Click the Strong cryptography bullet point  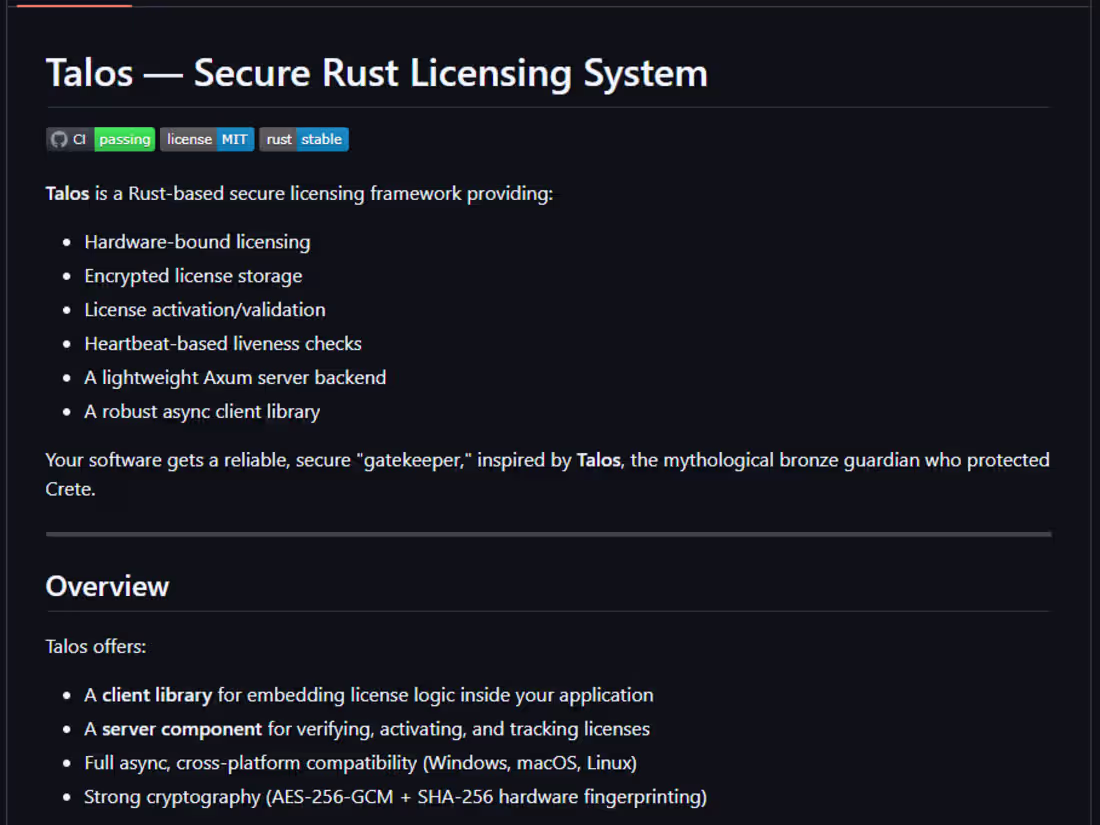396,796
